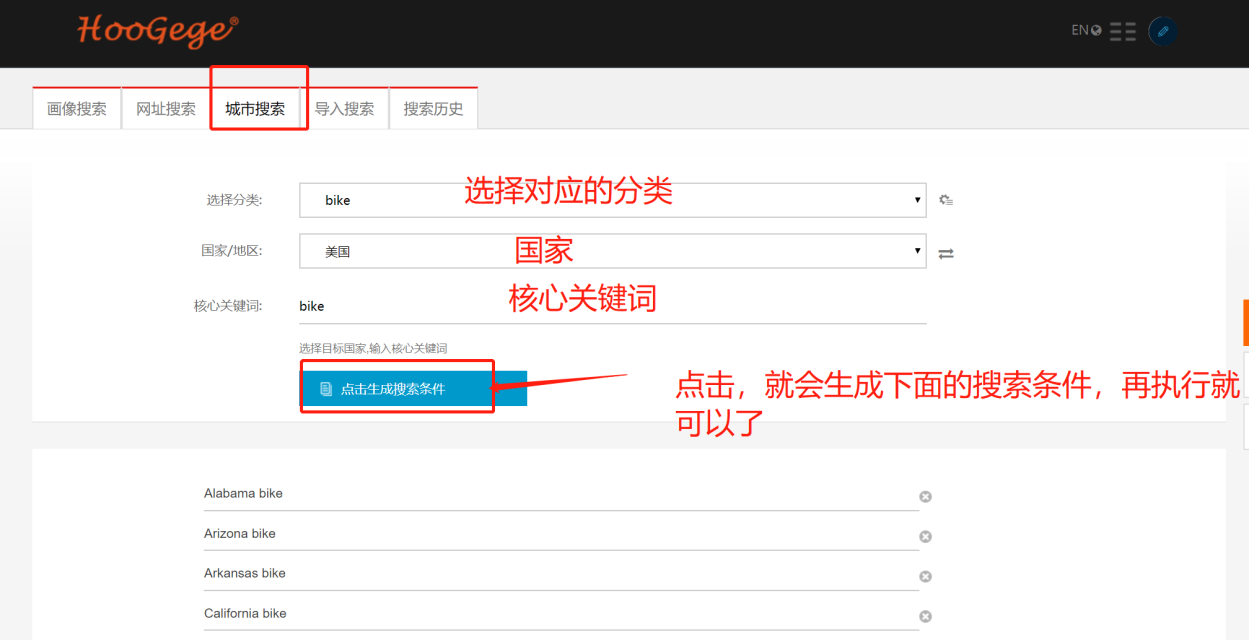Click the swap arrows icon beside country
This screenshot has height=640, width=1249.
[946, 254]
